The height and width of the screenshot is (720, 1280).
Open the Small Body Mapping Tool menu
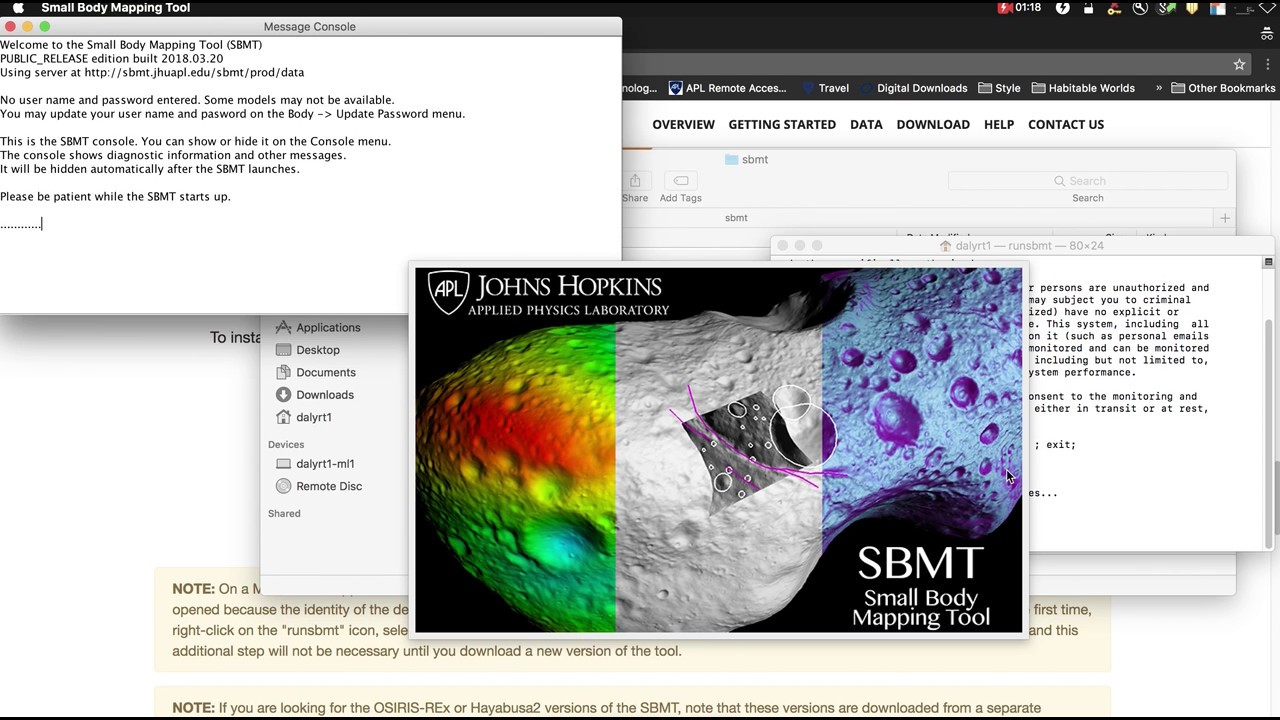(x=116, y=8)
